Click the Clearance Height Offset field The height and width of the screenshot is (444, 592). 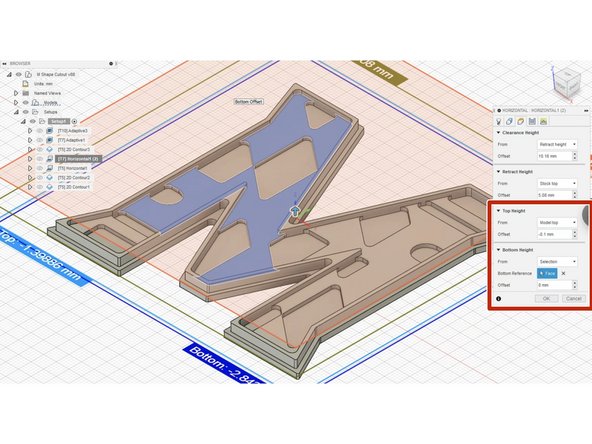click(x=555, y=156)
